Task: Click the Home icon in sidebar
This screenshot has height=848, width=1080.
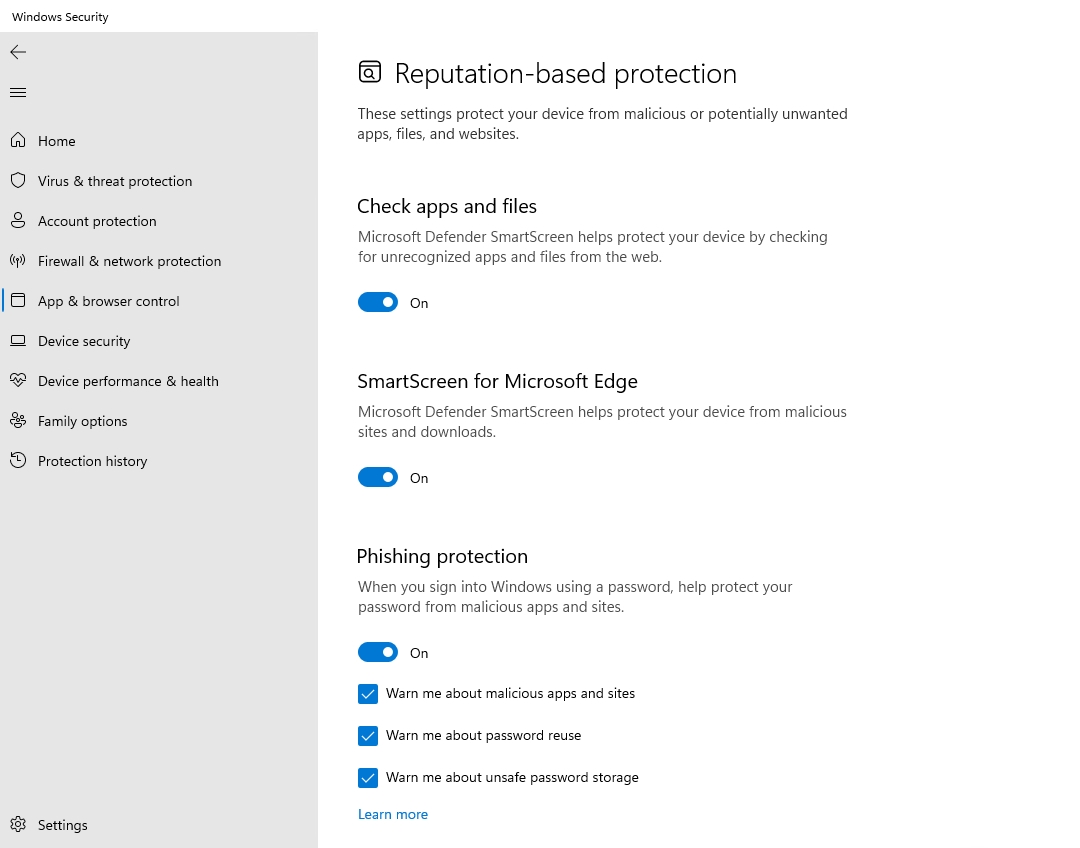Action: click(56, 141)
